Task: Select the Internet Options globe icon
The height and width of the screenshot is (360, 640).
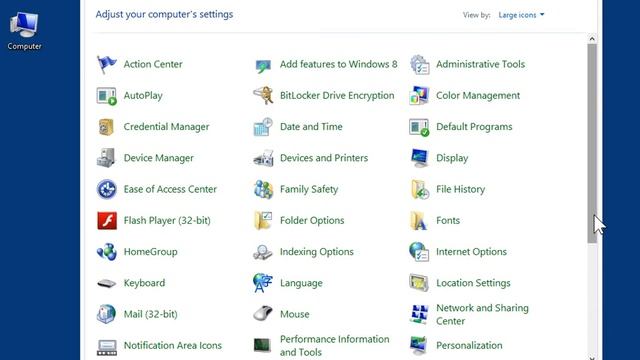Action: tap(419, 252)
